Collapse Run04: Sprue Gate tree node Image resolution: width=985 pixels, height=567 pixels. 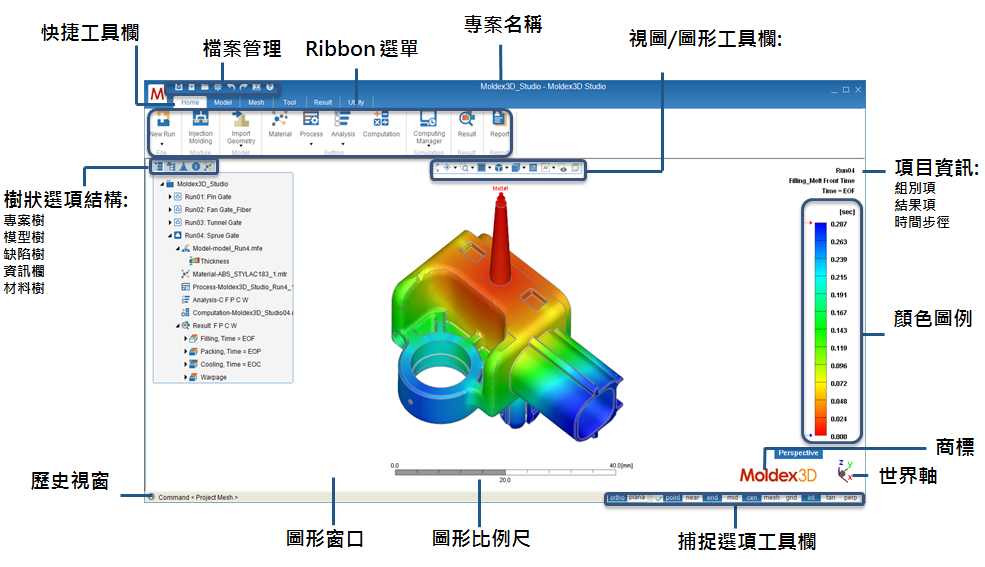pyautogui.click(x=170, y=235)
